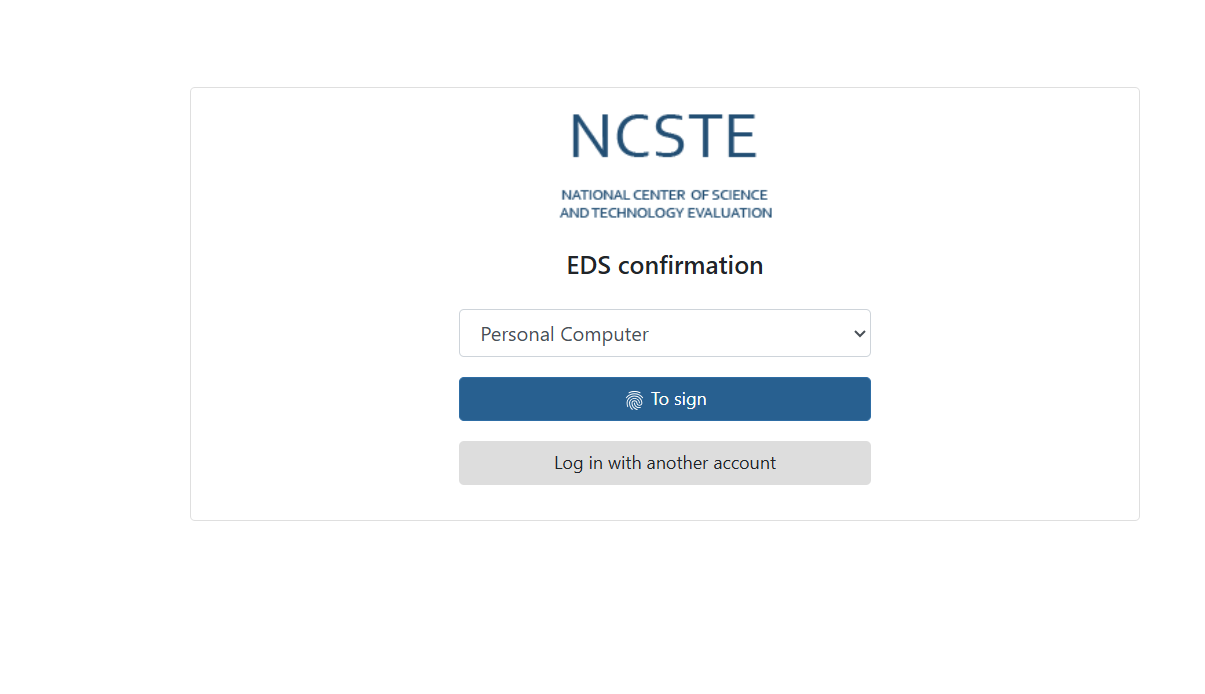Click the letter N in the NCSTE logo
The height and width of the screenshot is (694, 1205).
pyautogui.click(x=590, y=137)
